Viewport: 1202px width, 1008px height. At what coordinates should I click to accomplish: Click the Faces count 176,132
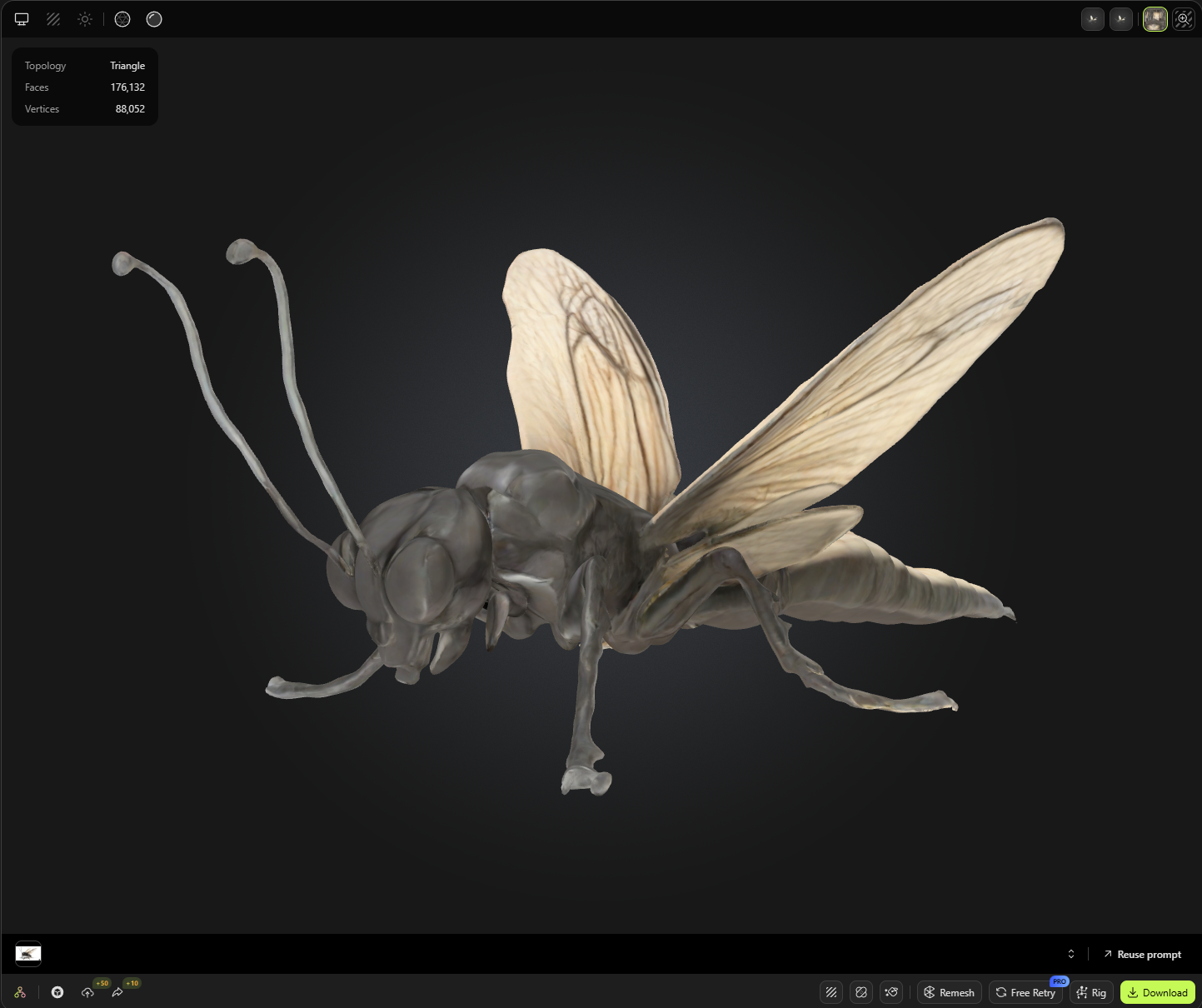[127, 87]
